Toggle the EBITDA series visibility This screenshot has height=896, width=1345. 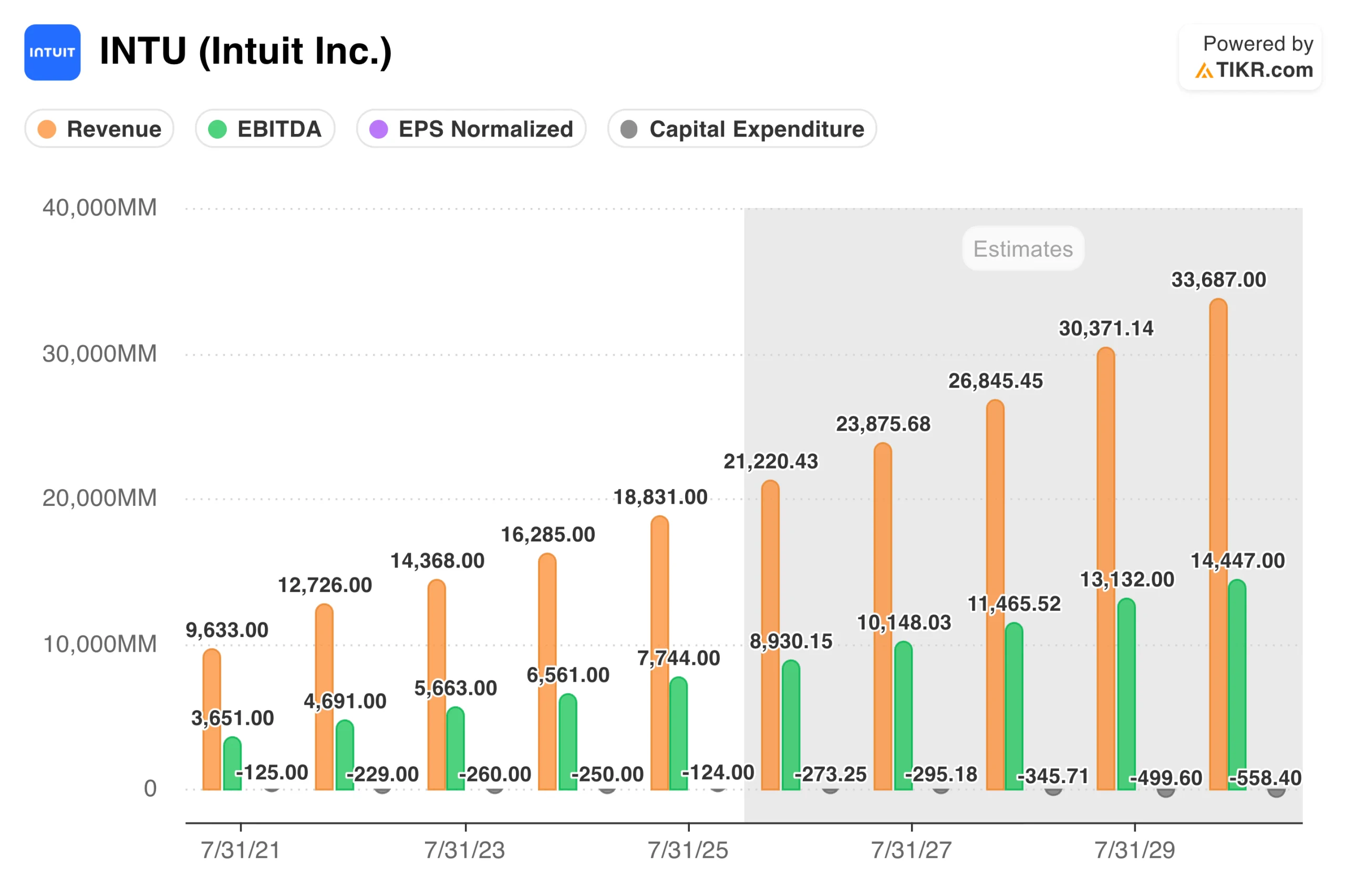[265, 129]
